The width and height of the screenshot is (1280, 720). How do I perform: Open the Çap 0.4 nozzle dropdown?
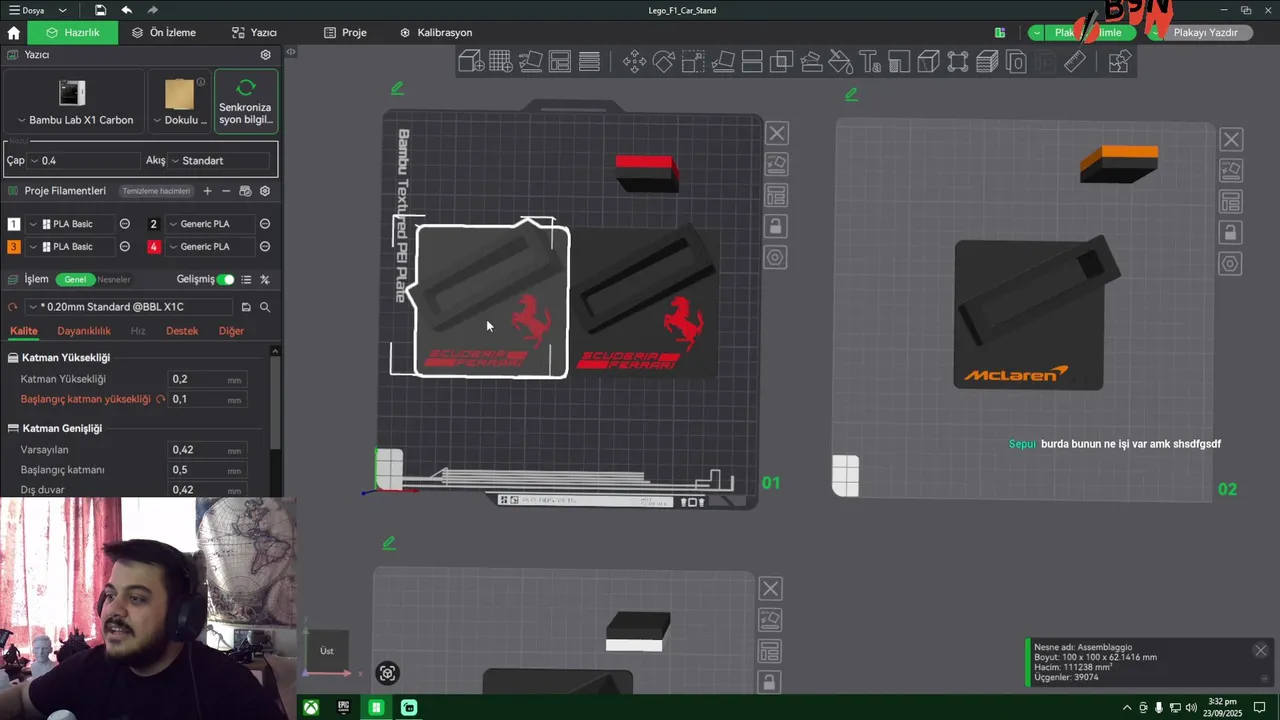(86, 160)
